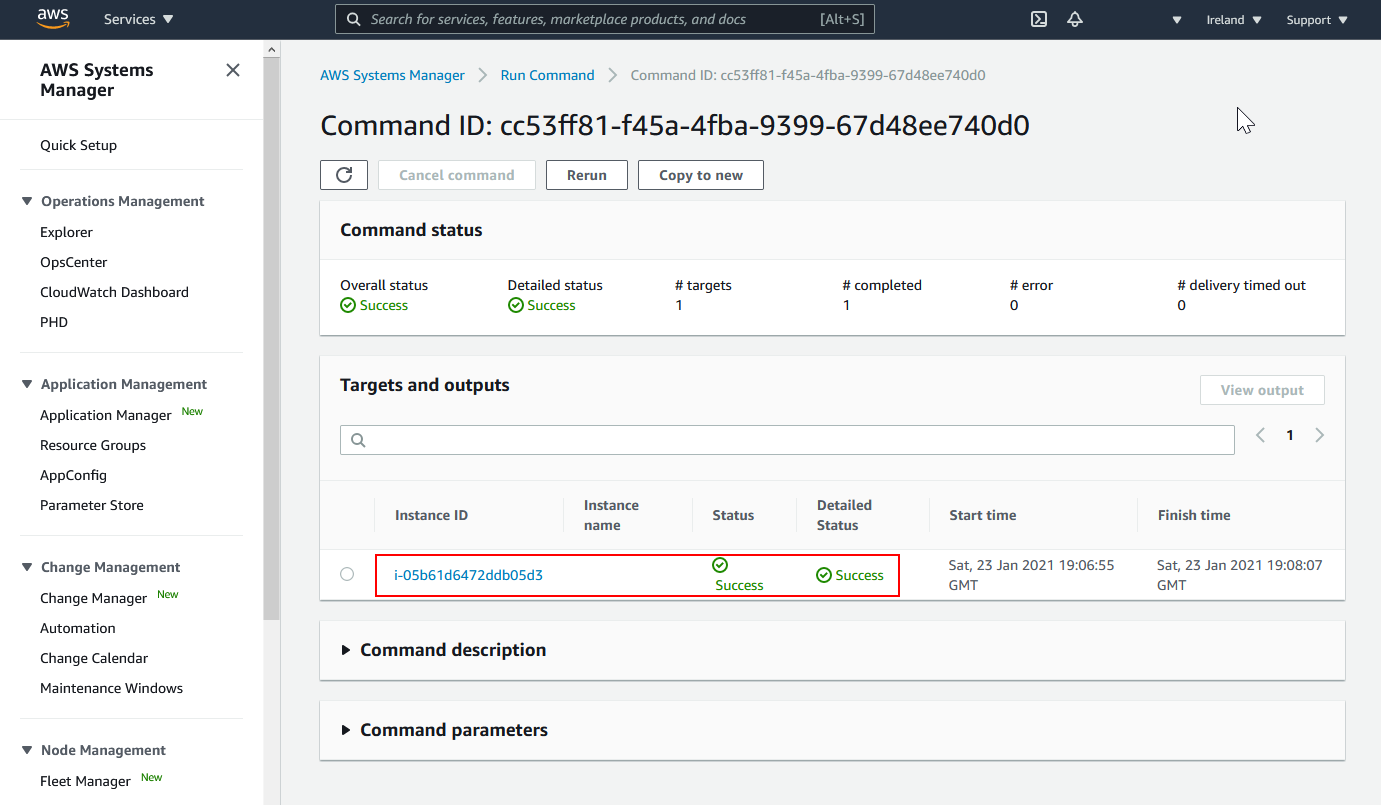Open Parameter Store in sidebar
The width and height of the screenshot is (1381, 805).
click(x=92, y=505)
